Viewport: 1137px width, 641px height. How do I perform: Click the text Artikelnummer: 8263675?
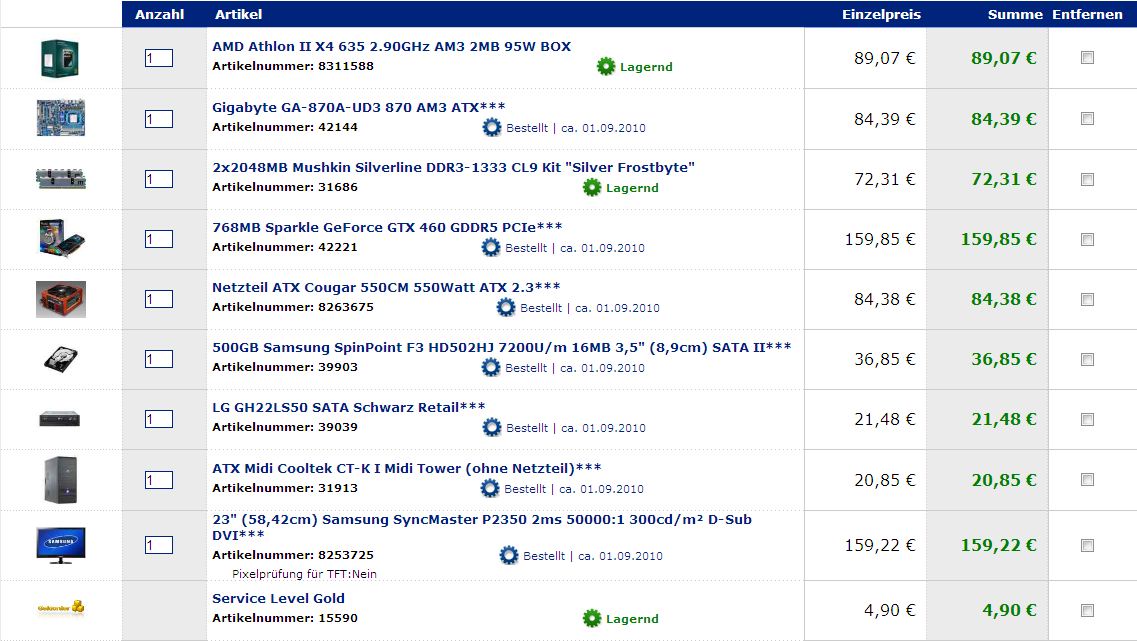[x=293, y=307]
